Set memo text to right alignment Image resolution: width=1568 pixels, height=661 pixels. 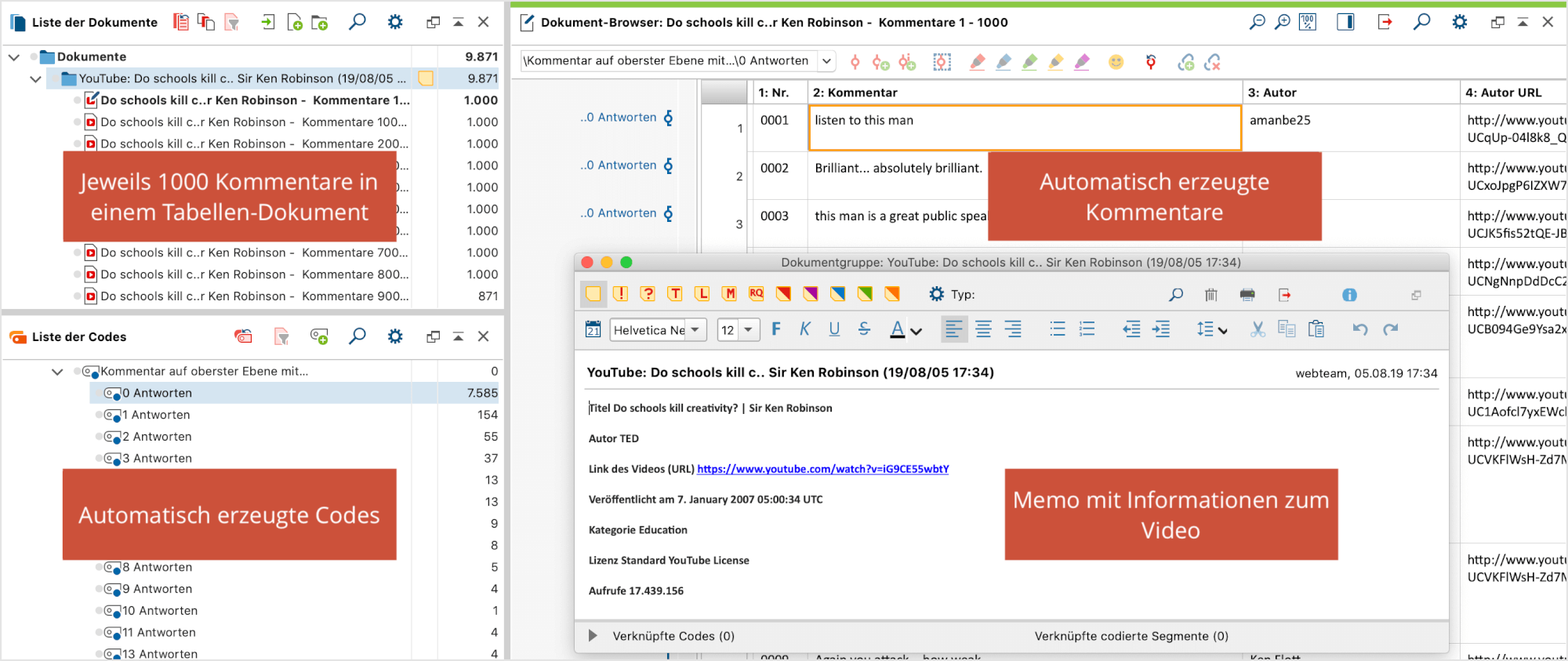coord(1013,329)
